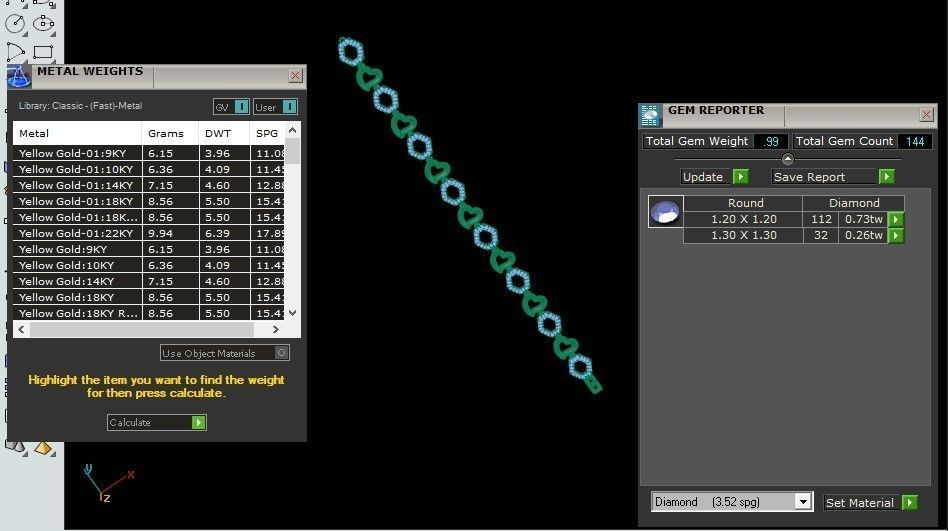Viewport: 948px width, 531px height.
Task: Select the gray cone solids tool
Action: click(x=15, y=448)
